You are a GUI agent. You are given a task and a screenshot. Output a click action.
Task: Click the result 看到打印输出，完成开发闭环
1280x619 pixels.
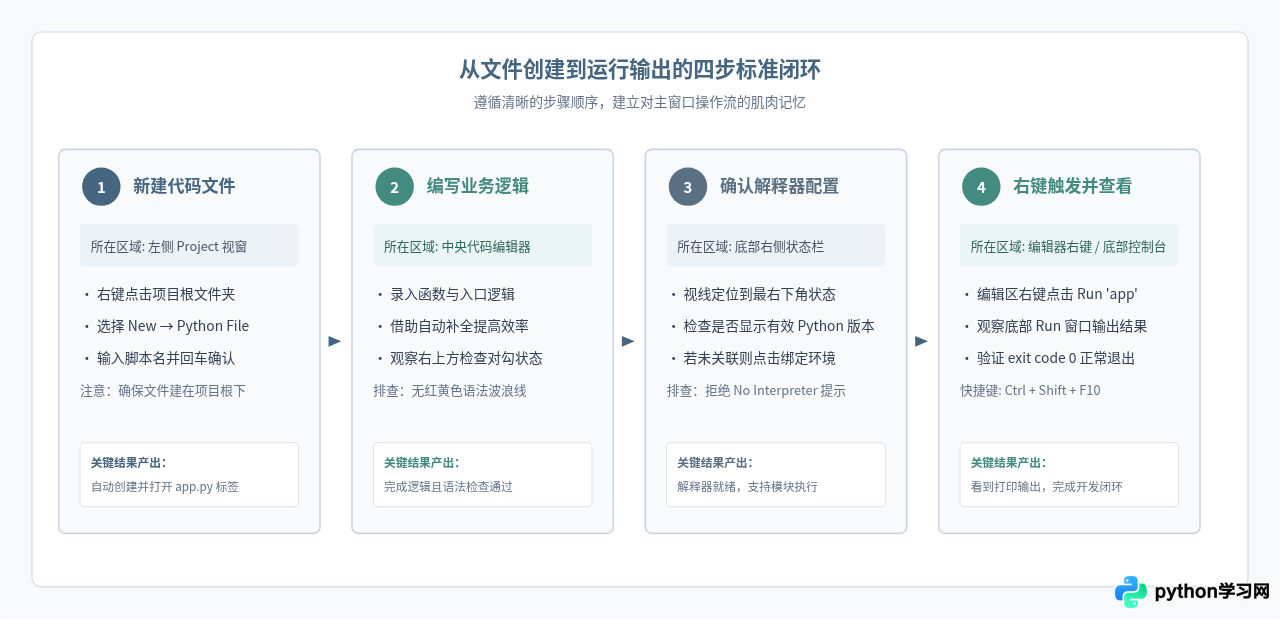click(x=1046, y=487)
